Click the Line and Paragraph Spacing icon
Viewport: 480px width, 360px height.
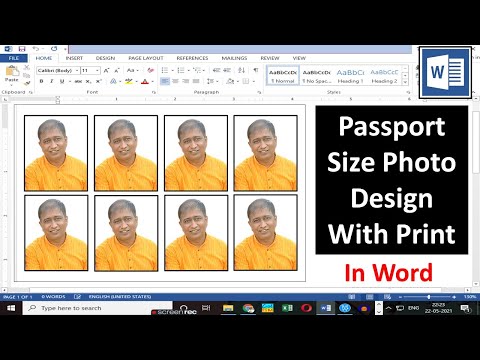click(x=210, y=81)
